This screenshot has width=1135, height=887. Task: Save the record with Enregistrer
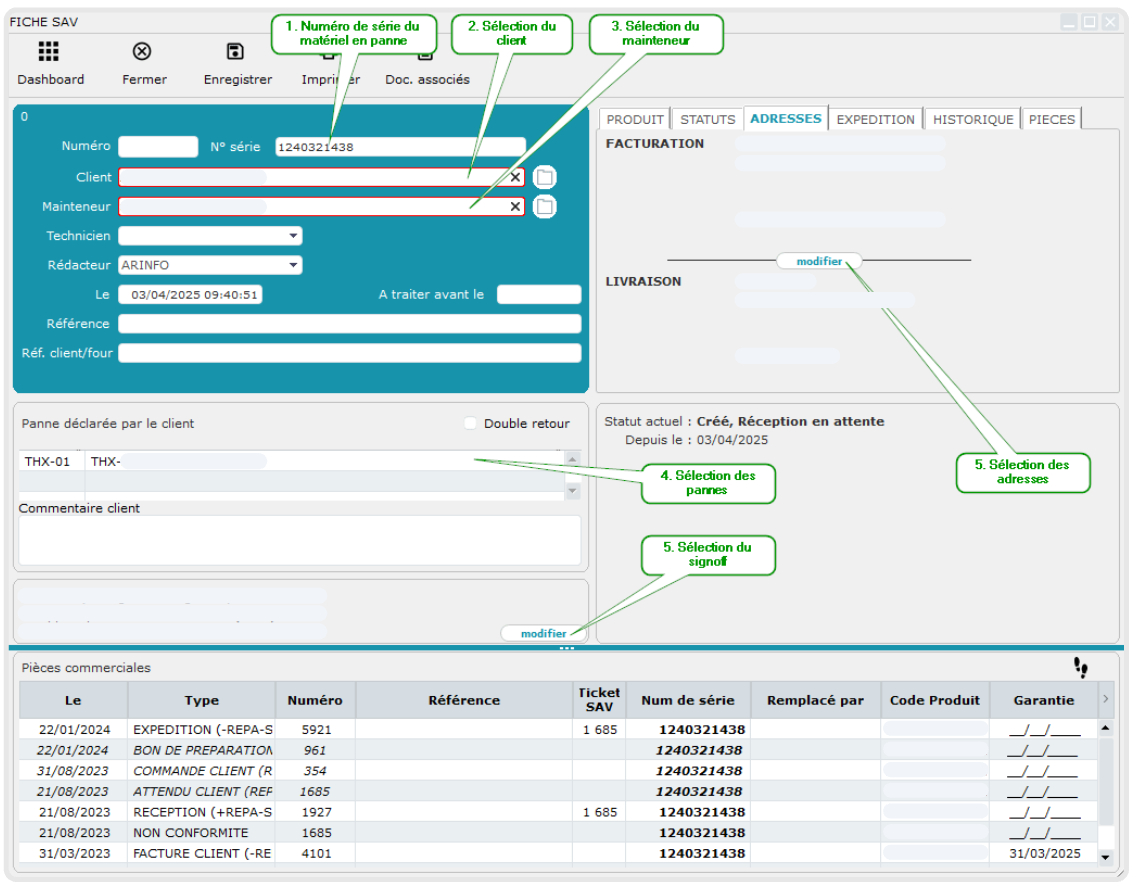[x=236, y=52]
